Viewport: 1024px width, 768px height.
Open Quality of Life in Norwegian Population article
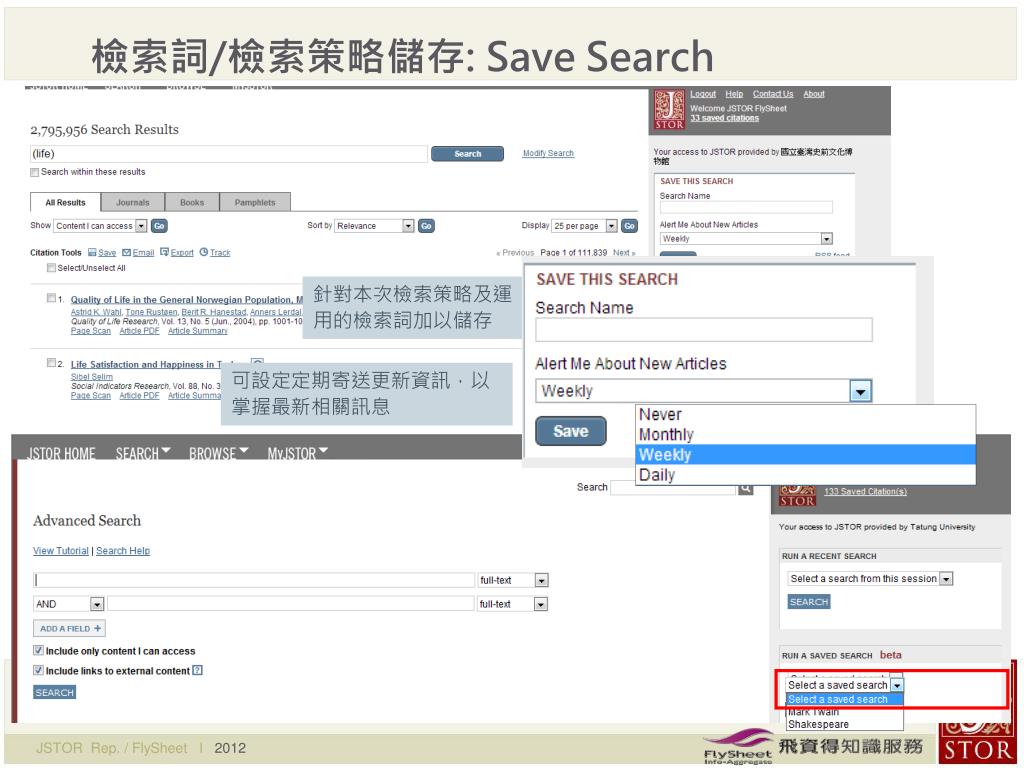tap(187, 300)
